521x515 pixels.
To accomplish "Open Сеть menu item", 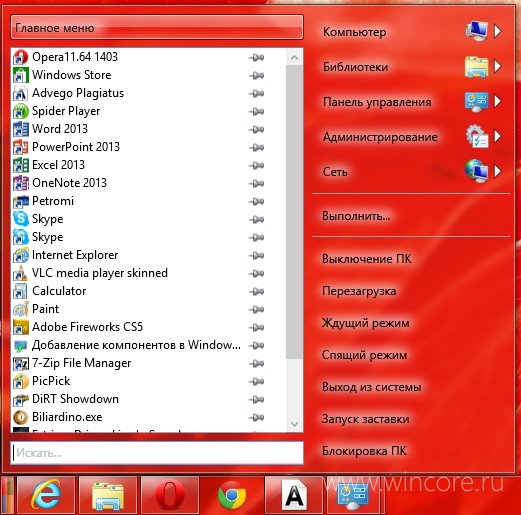I will click(x=335, y=172).
